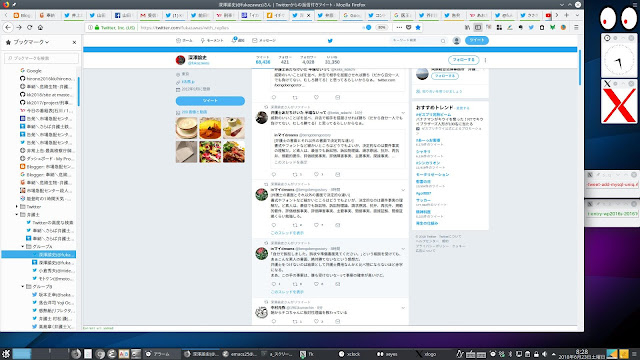Open the zoom level 80% indicator
640x360 pixels.
381,27
